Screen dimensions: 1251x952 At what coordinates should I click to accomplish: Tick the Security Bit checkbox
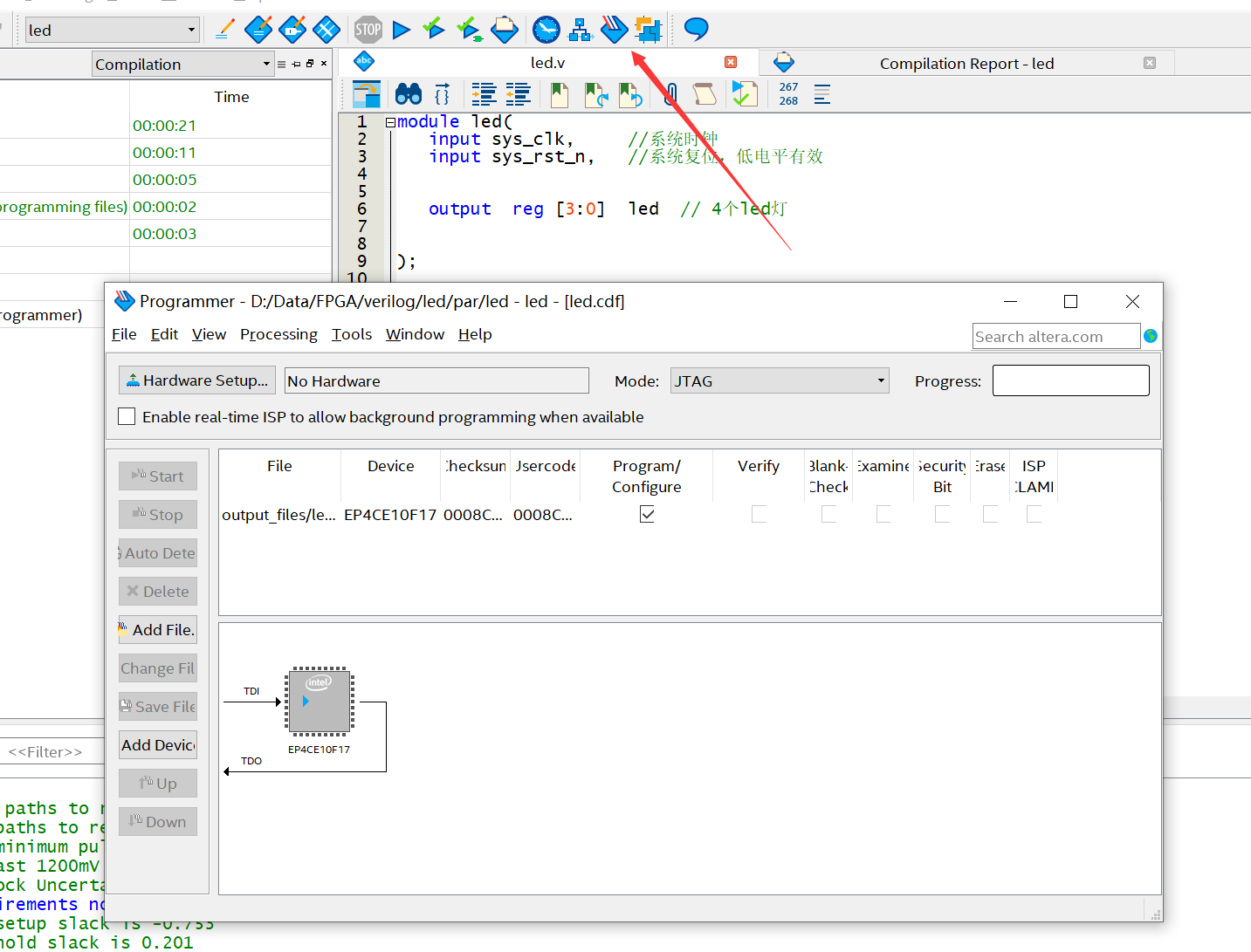pyautogui.click(x=942, y=514)
